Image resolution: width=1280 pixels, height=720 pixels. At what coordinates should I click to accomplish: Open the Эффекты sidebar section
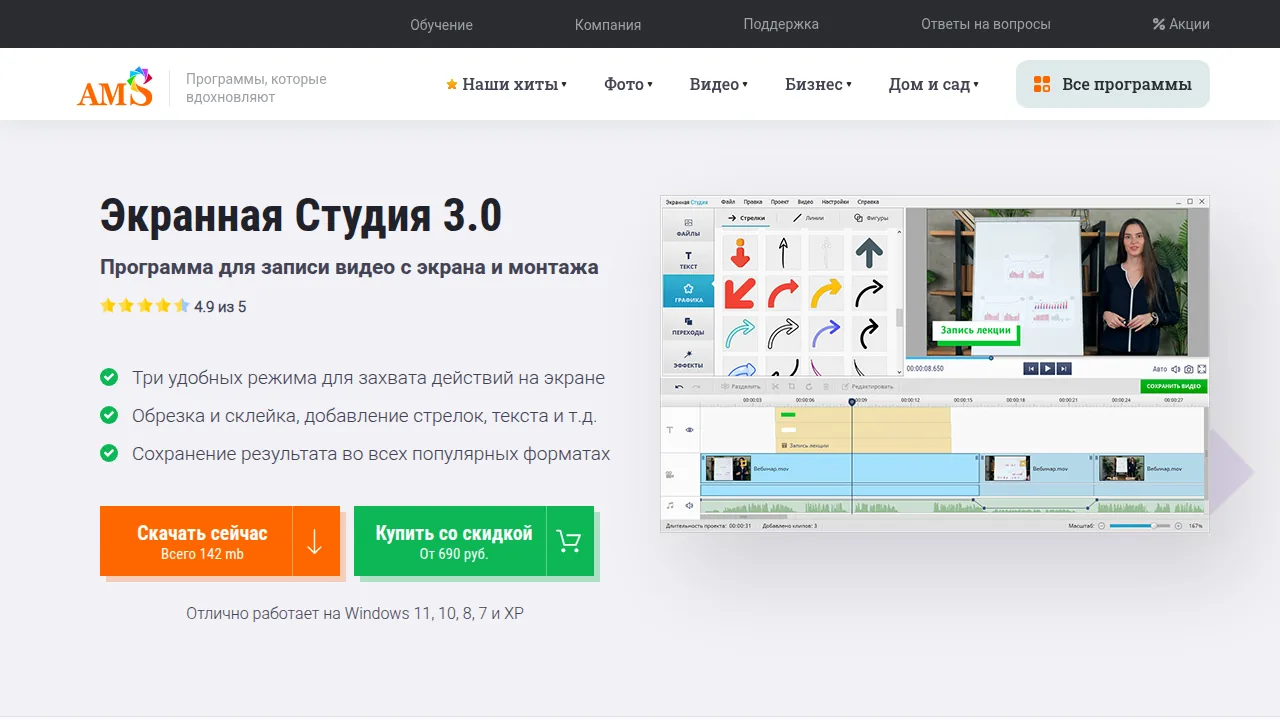(688, 359)
